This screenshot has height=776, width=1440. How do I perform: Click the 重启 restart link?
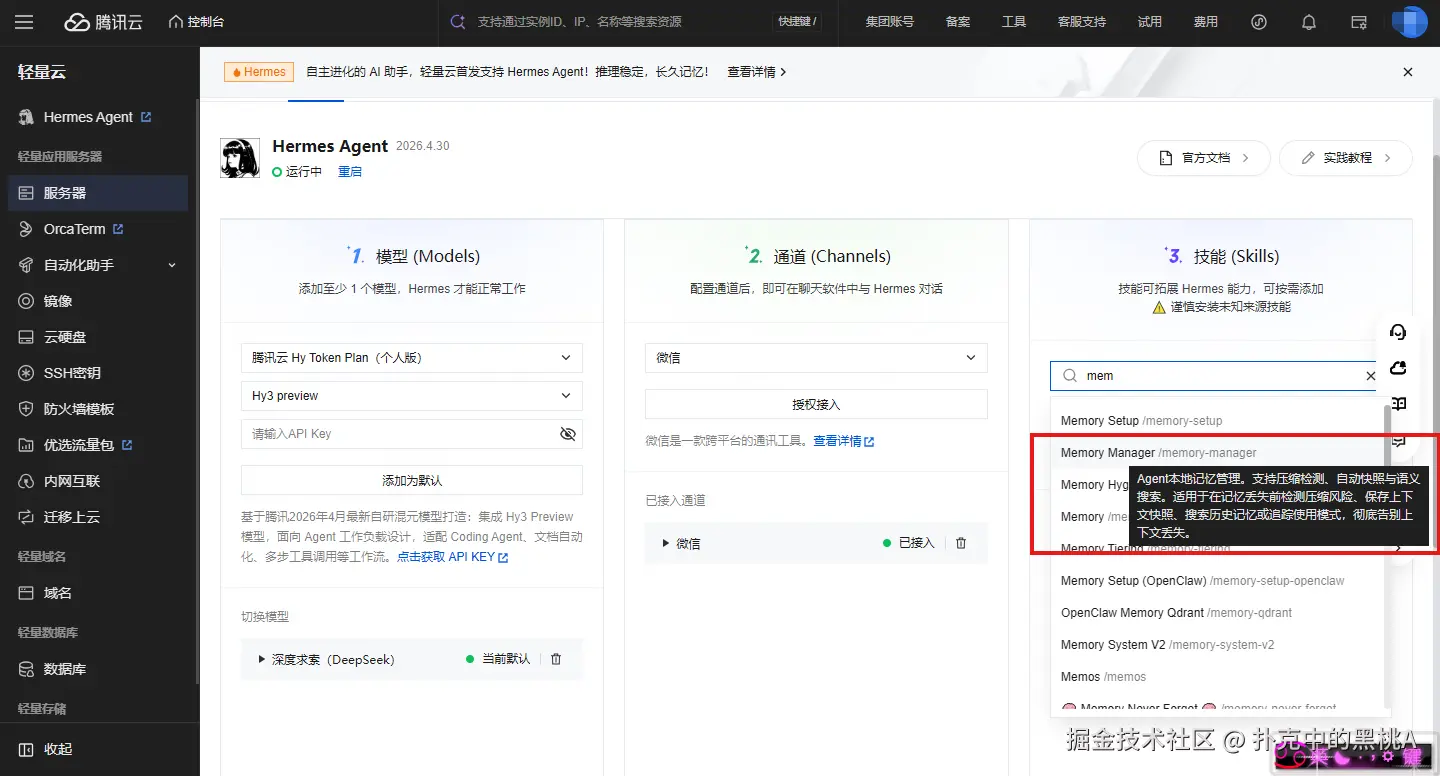click(350, 172)
